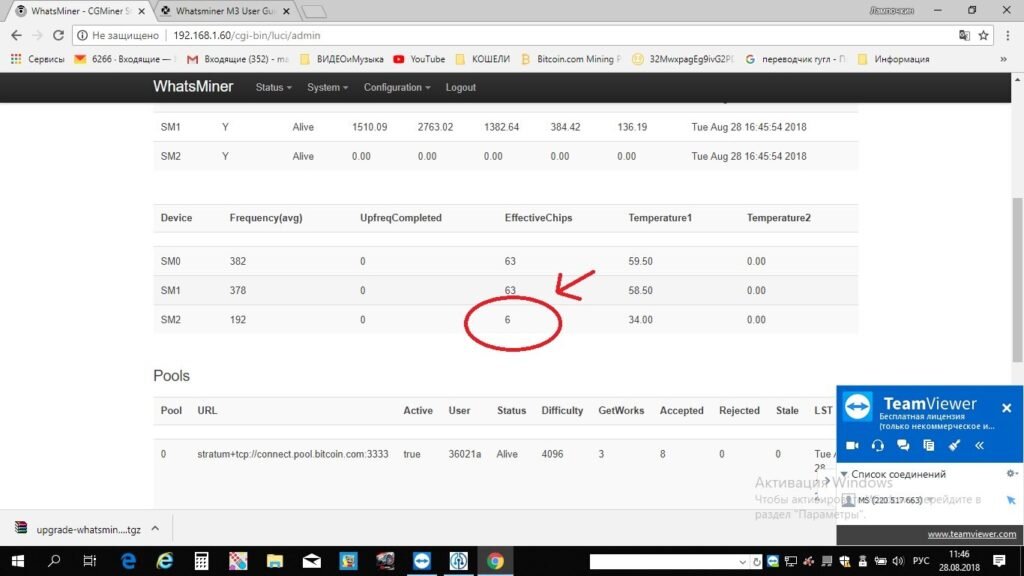Open the Status dropdown menu
Screen dimensions: 1024x576
coord(273,88)
